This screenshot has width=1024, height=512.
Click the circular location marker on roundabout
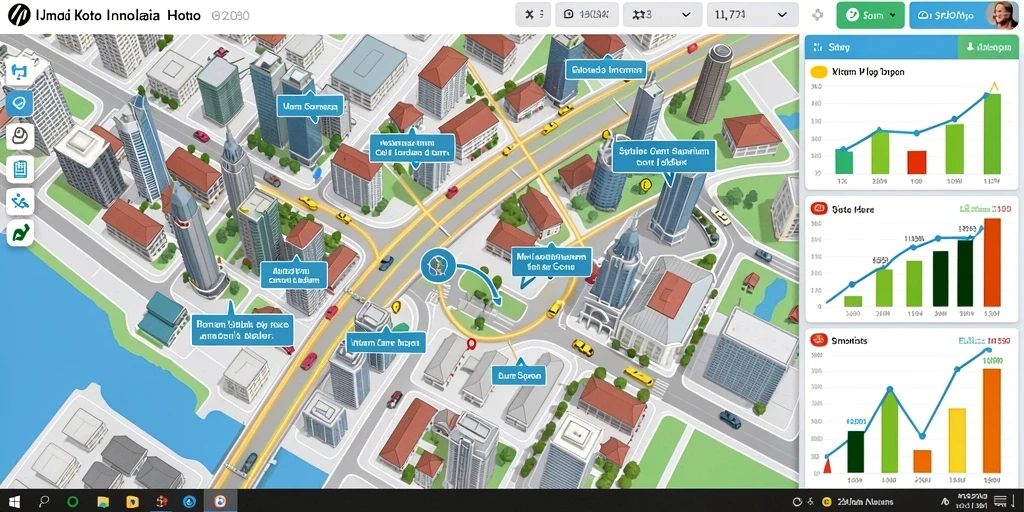click(437, 266)
